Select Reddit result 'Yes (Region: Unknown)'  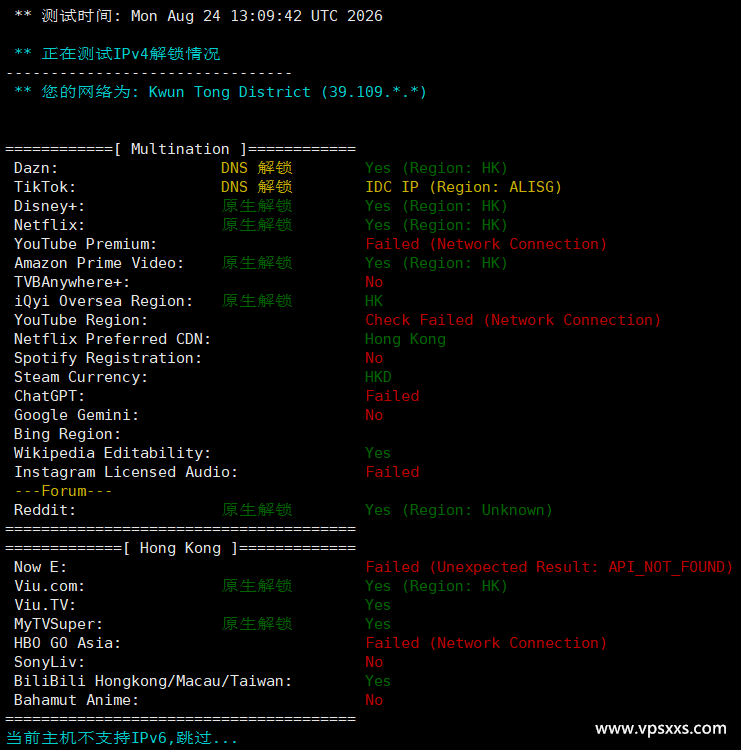click(x=459, y=510)
